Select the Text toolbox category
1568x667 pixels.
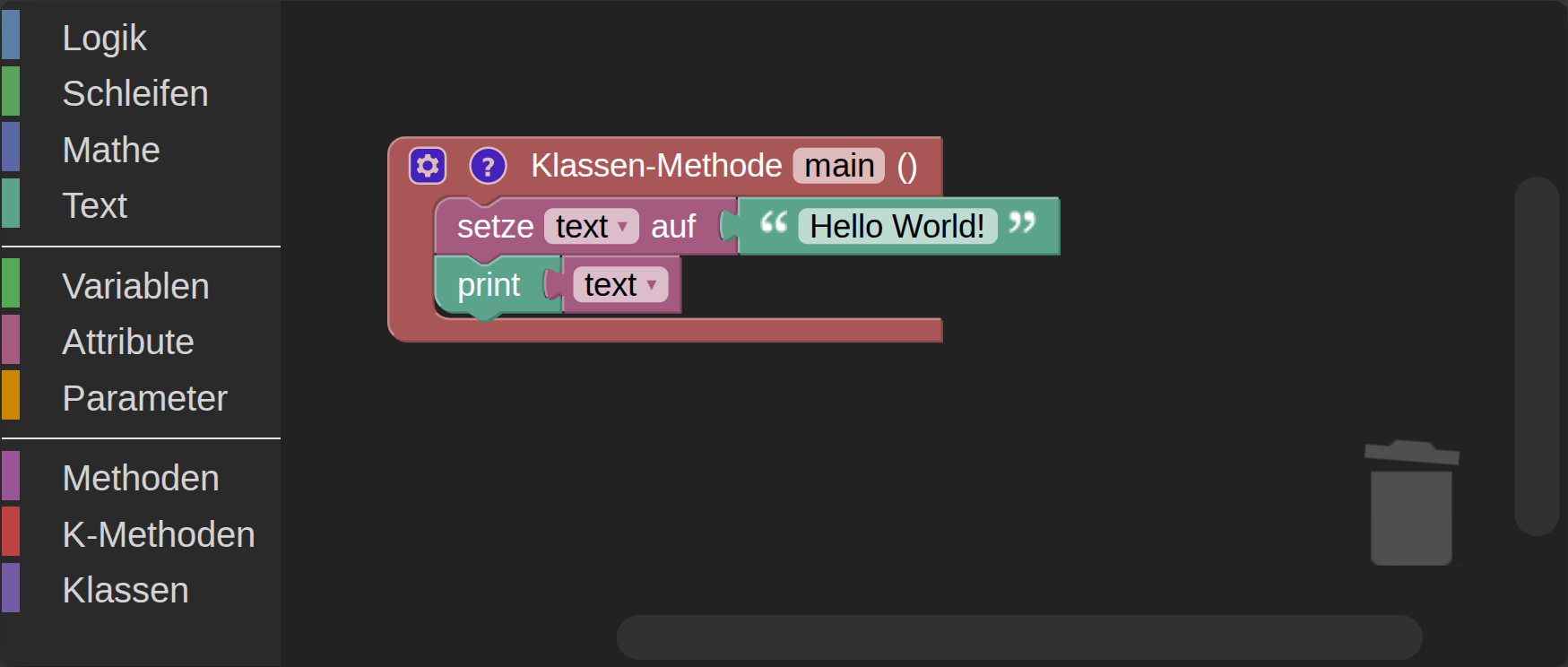(x=95, y=205)
